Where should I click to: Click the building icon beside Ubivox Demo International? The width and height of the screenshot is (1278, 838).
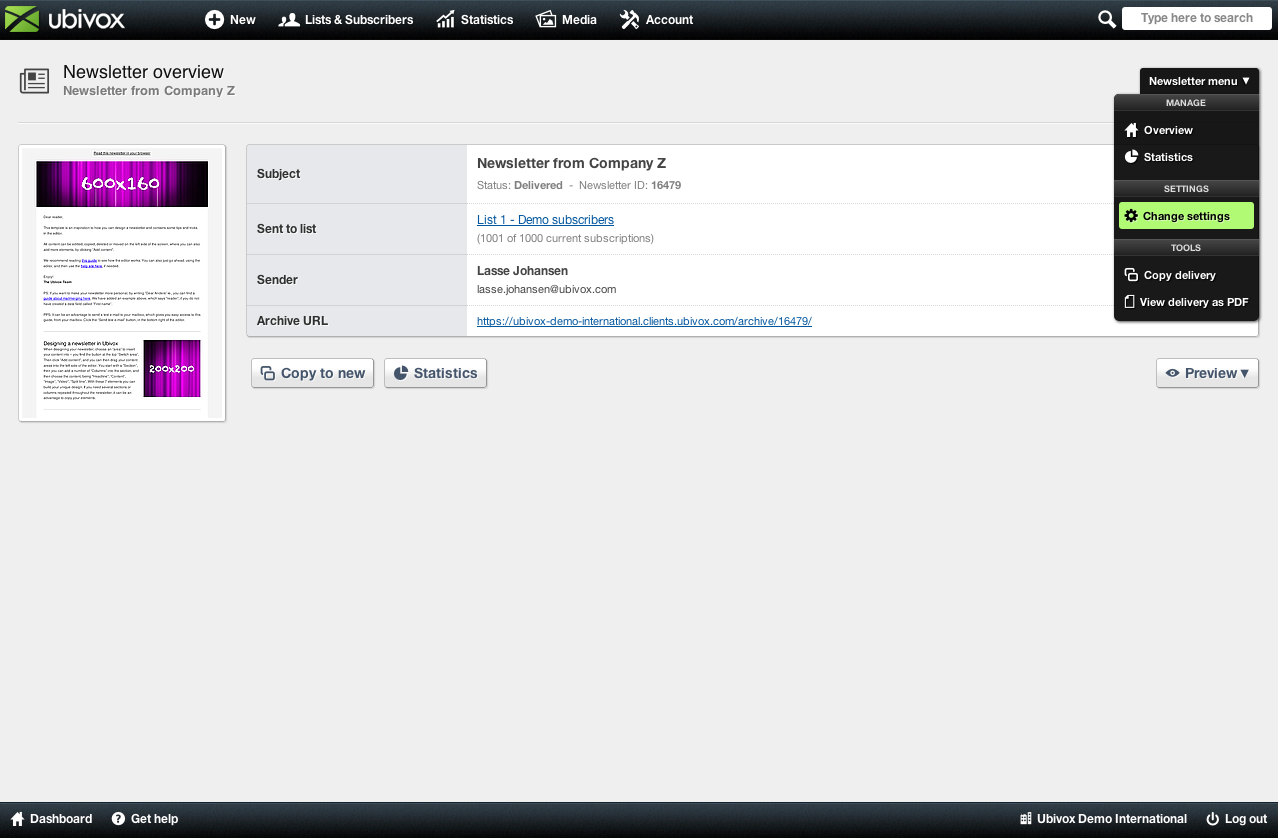[1025, 819]
